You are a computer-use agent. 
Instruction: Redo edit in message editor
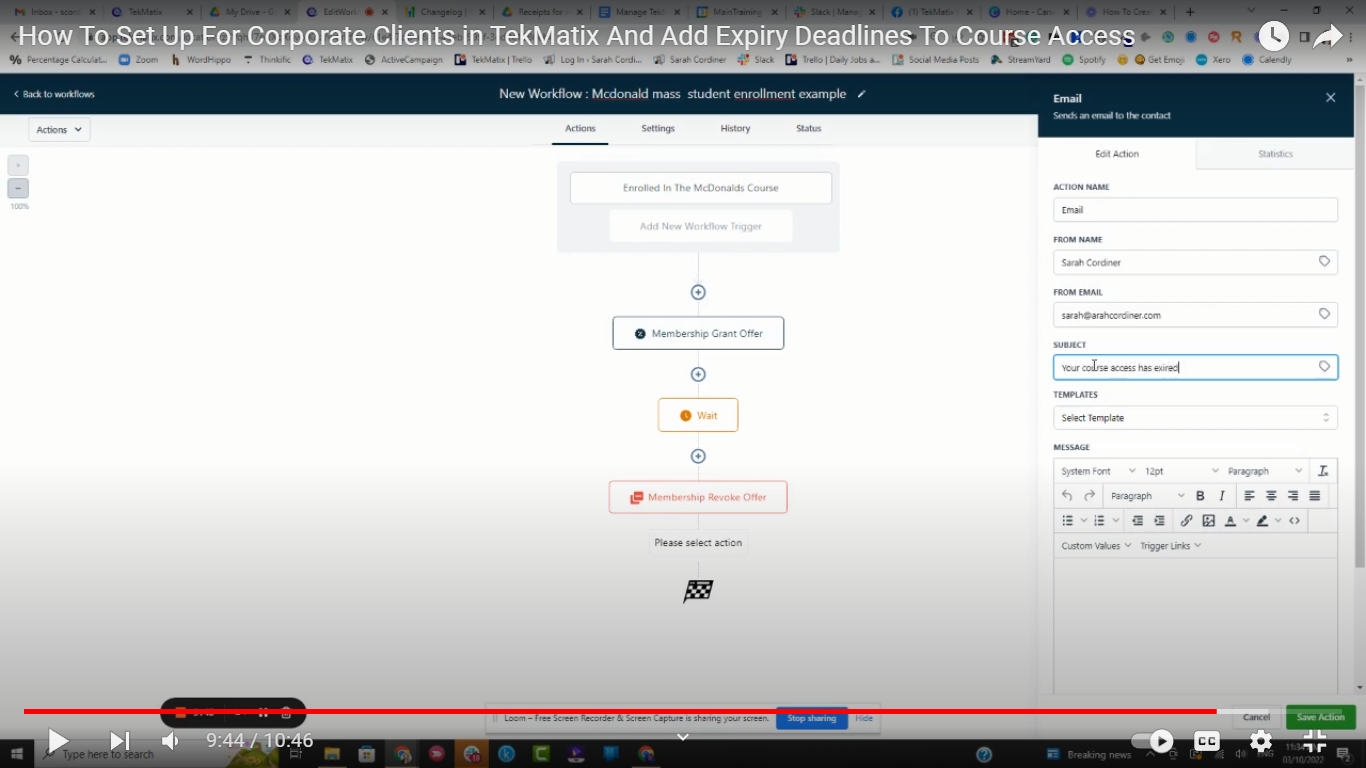(1089, 496)
